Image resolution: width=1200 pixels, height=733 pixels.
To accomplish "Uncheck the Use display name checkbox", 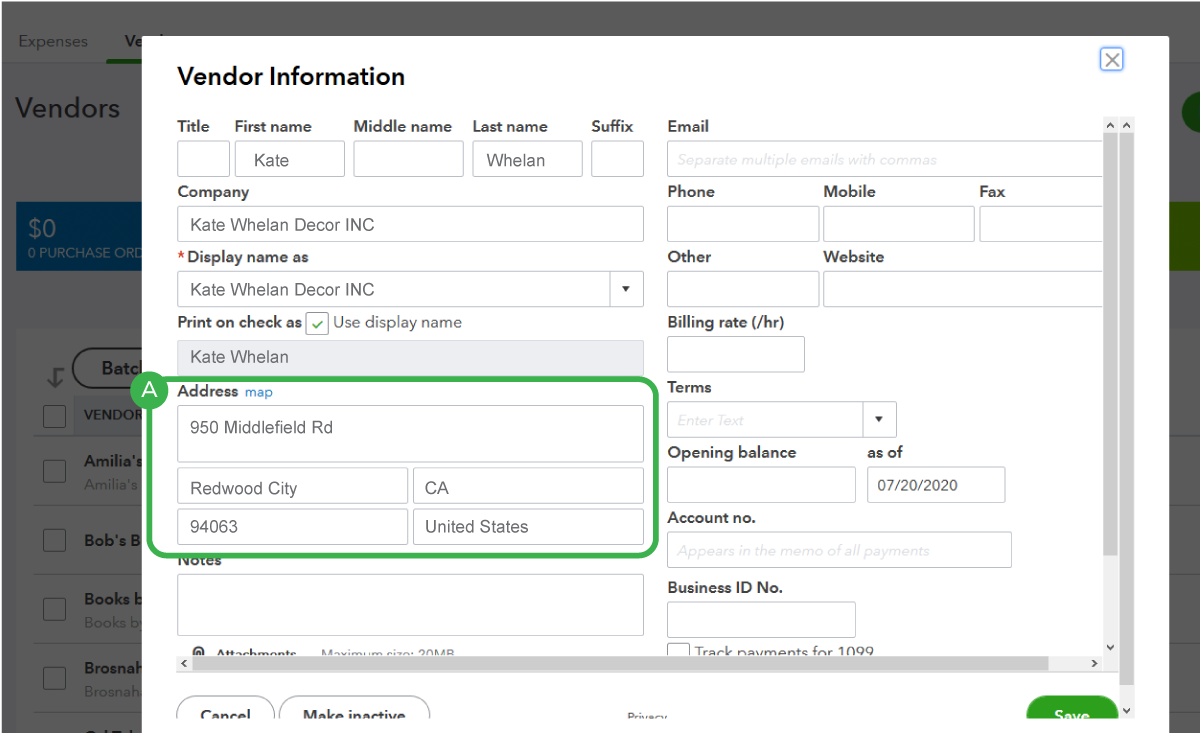I will pyautogui.click(x=317, y=323).
